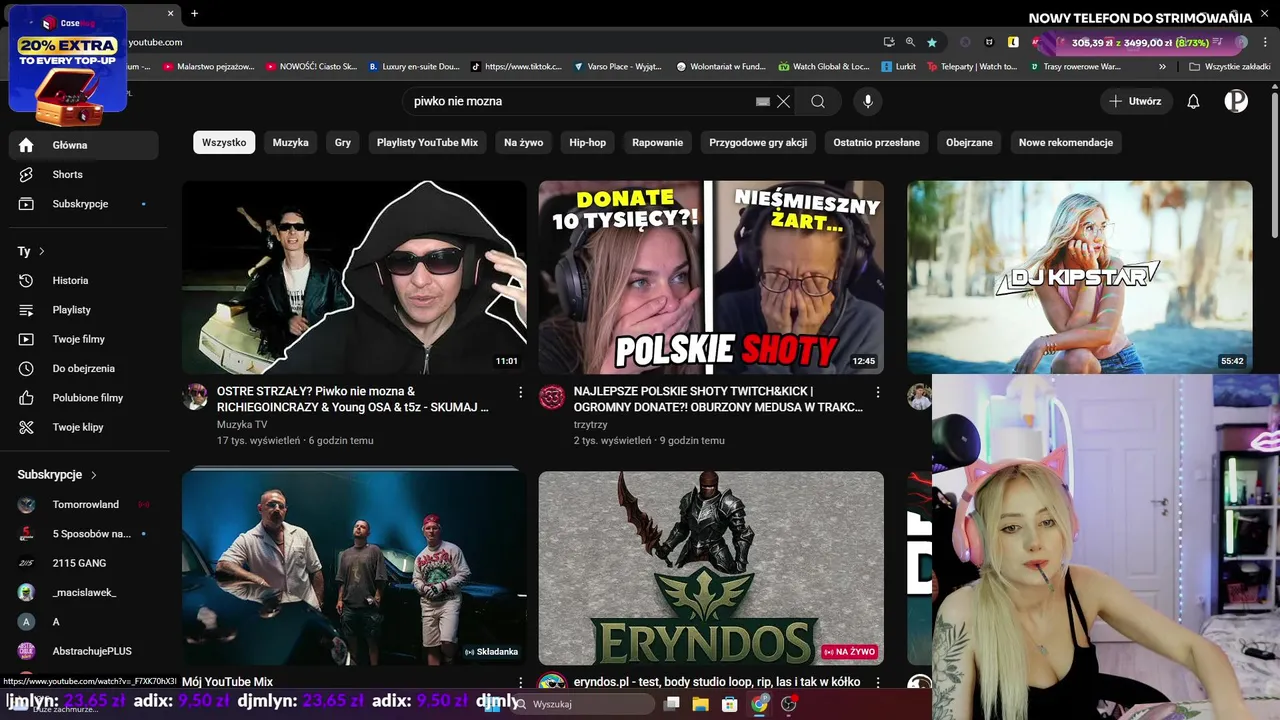
Task: Select the Wszystko filter chip
Action: (x=224, y=142)
